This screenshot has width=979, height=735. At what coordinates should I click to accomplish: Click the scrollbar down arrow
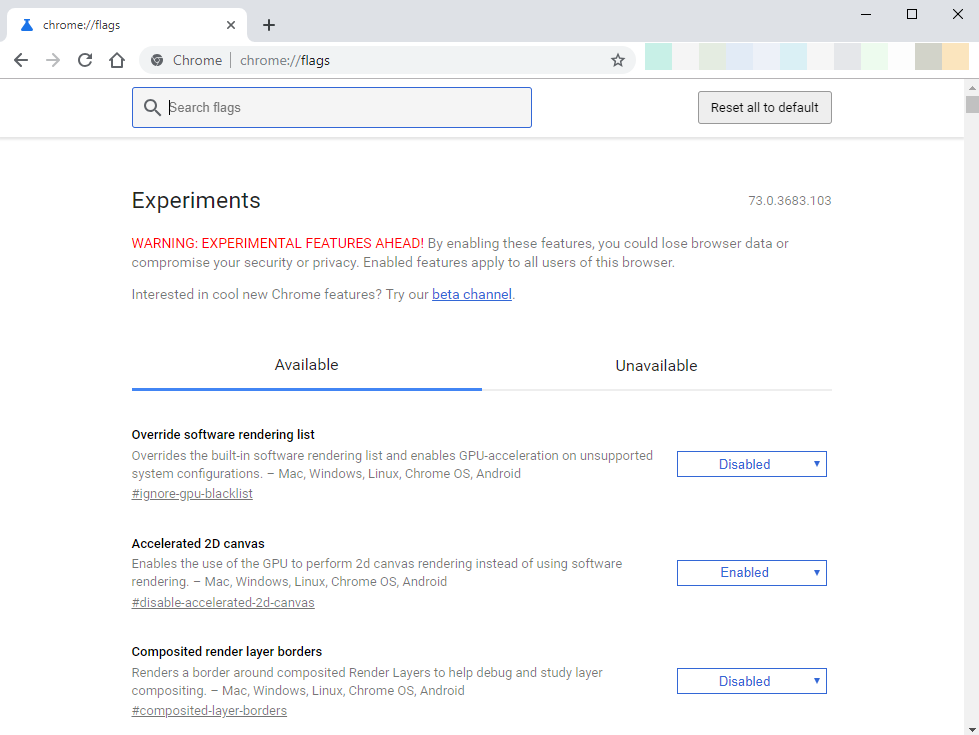pyautogui.click(x=972, y=729)
